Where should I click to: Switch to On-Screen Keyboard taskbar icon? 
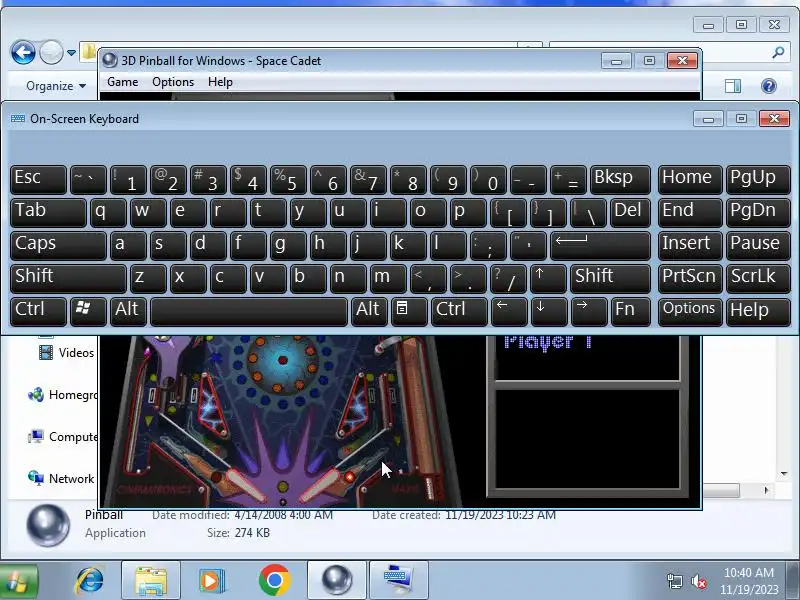(x=398, y=581)
